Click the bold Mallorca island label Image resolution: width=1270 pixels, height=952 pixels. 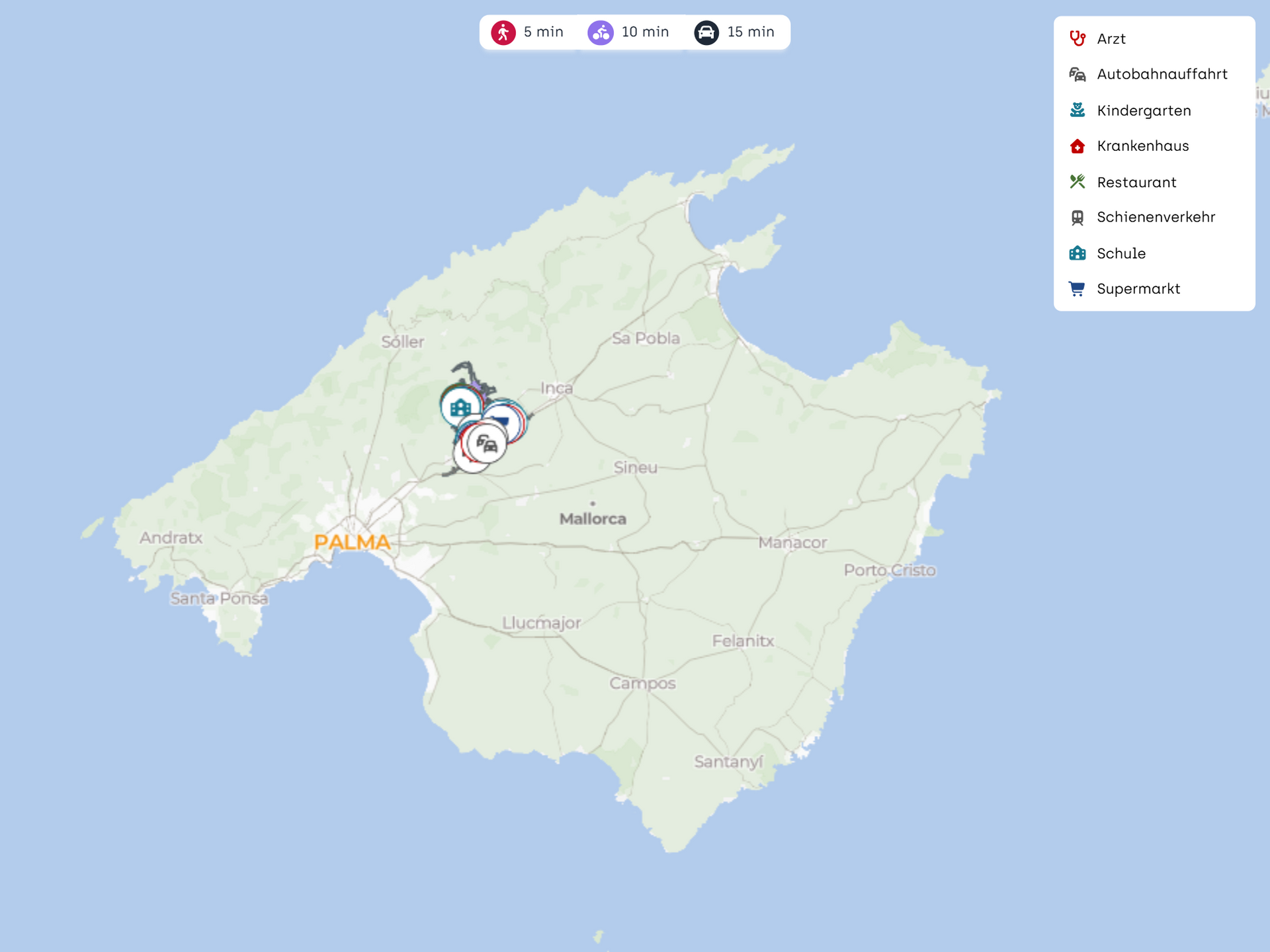coord(593,519)
